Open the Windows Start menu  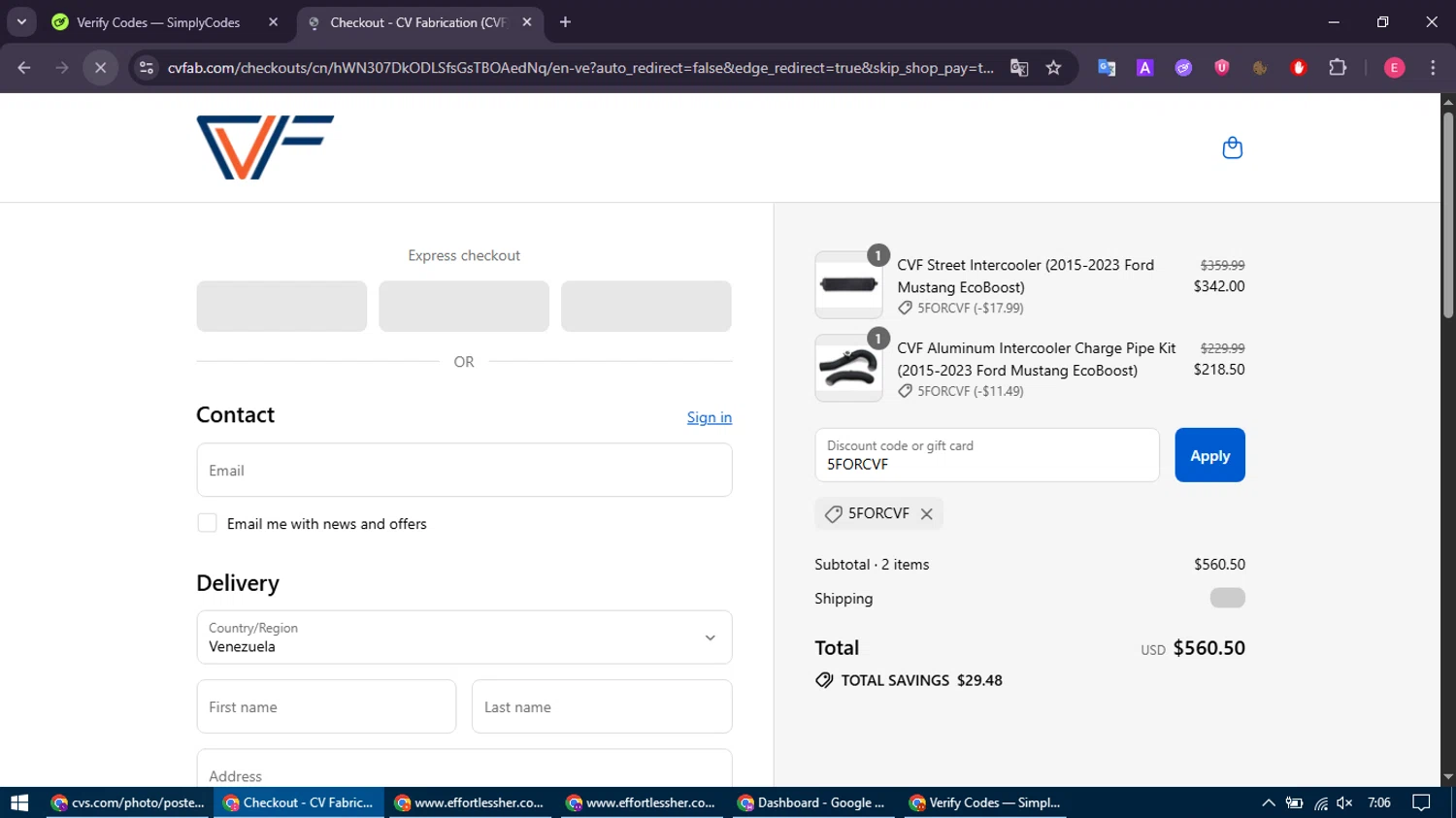[x=19, y=802]
